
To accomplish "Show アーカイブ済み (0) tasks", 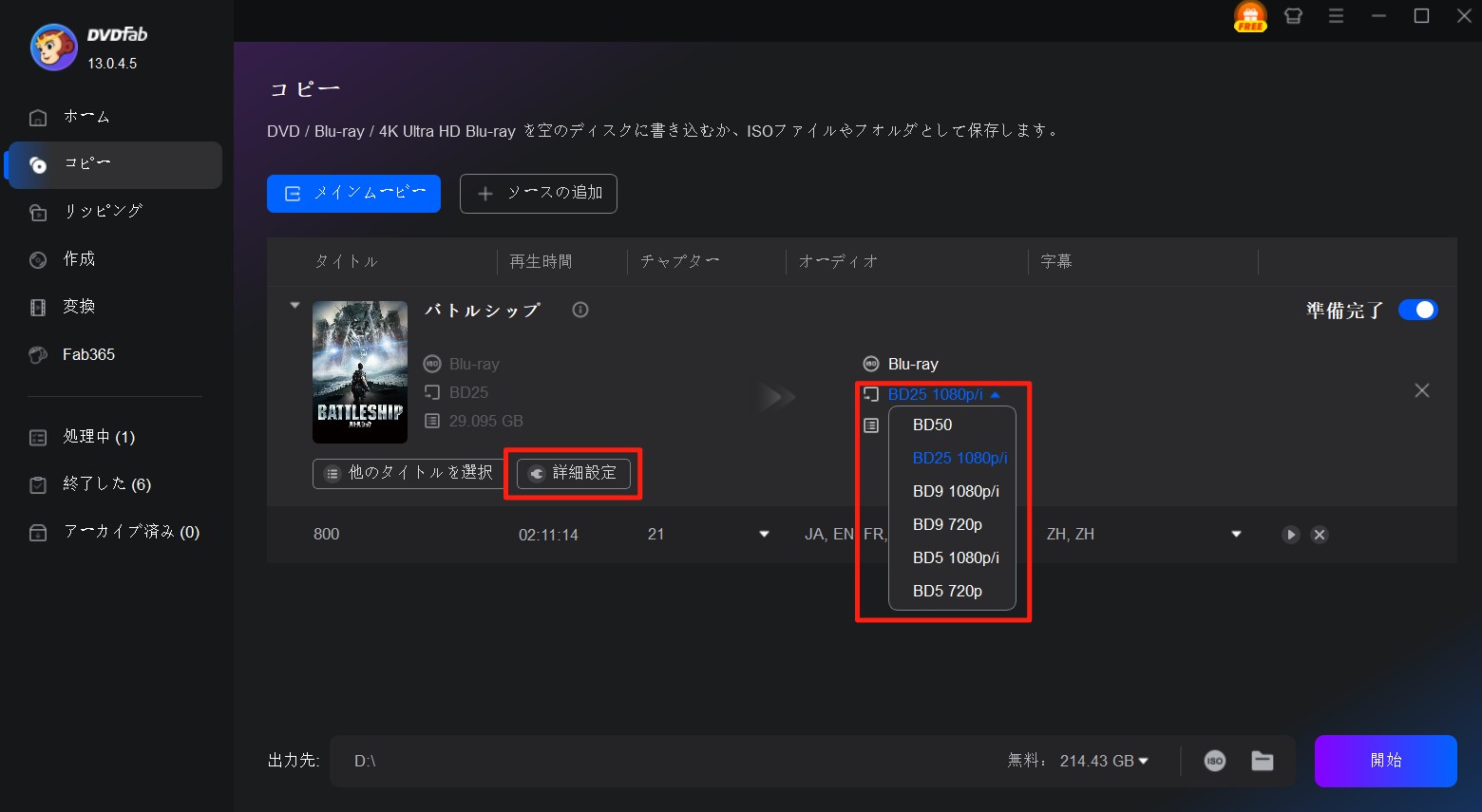I will [x=114, y=532].
